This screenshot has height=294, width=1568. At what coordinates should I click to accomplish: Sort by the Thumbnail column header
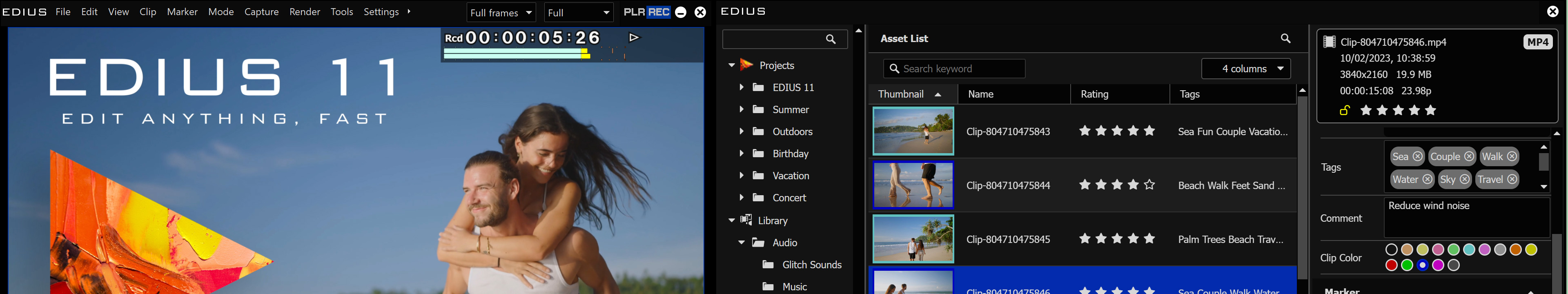(x=913, y=94)
